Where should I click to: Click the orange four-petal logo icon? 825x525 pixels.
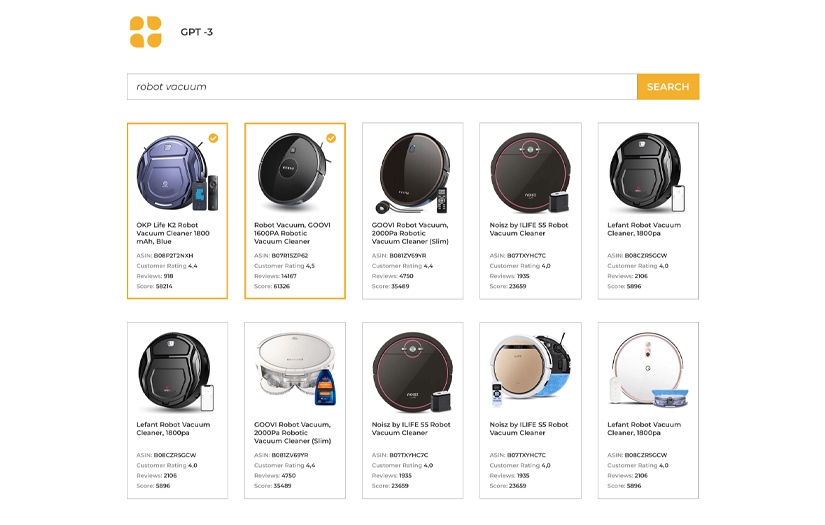[145, 32]
